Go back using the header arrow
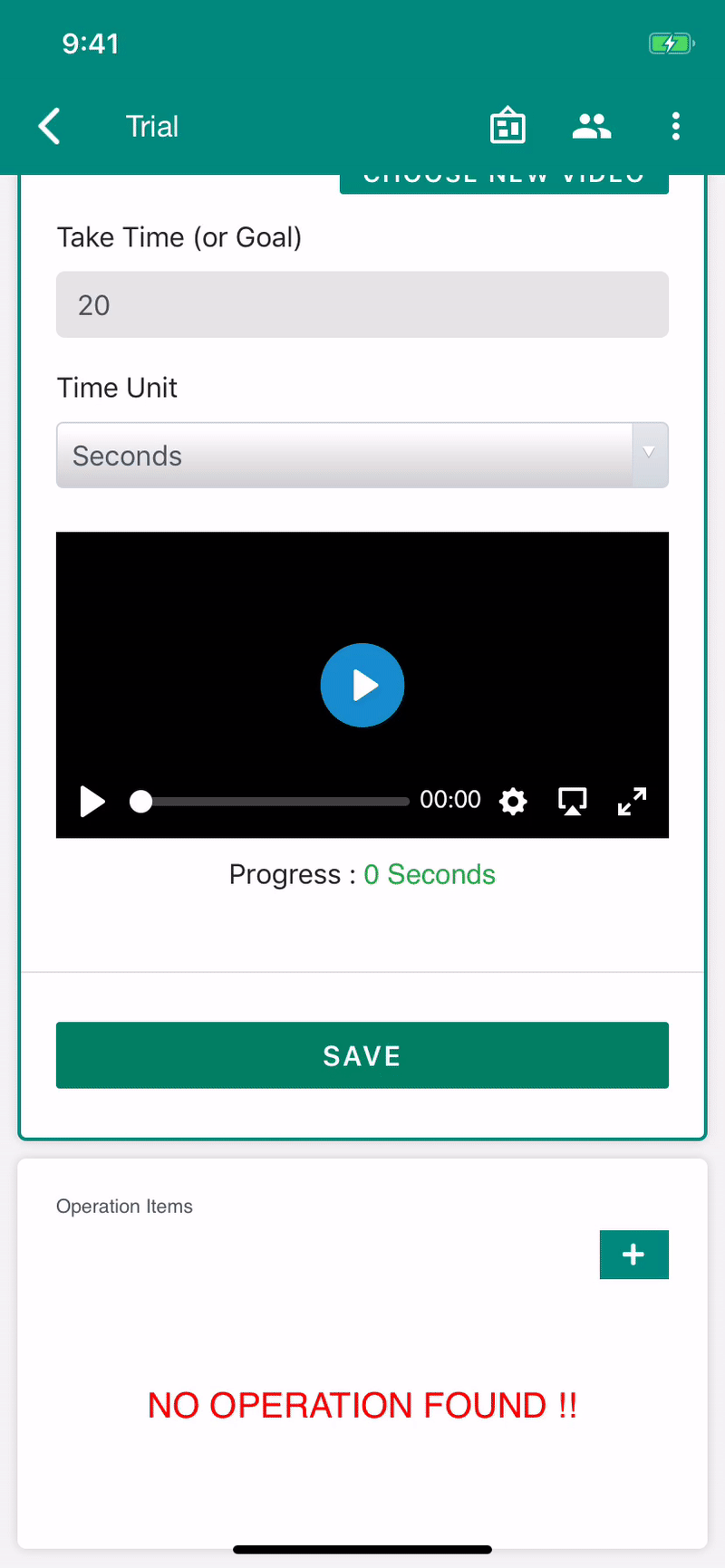This screenshot has height=1568, width=725. point(50,126)
